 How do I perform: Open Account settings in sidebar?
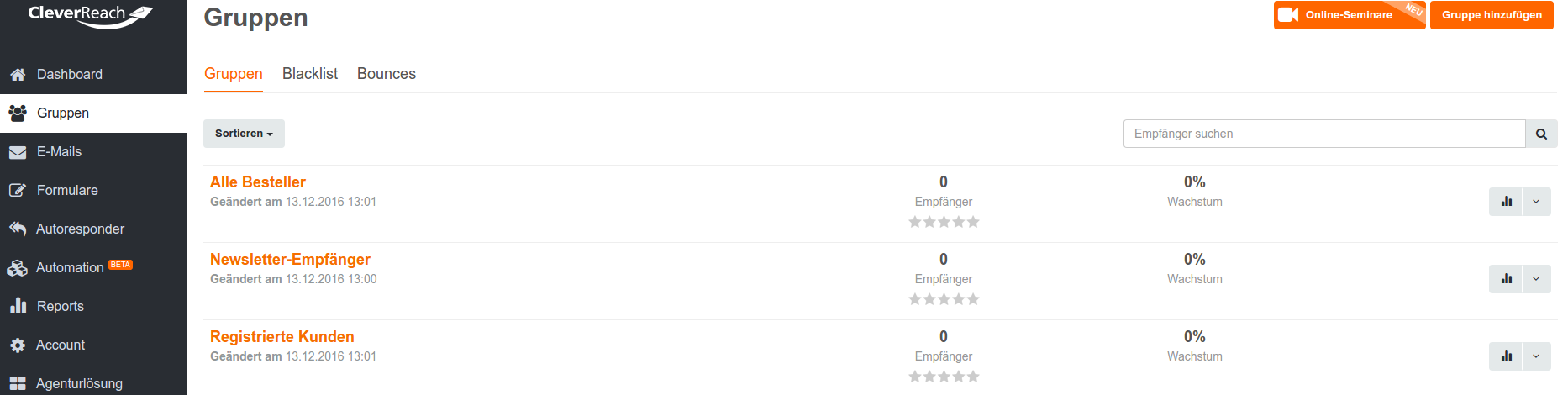[61, 345]
